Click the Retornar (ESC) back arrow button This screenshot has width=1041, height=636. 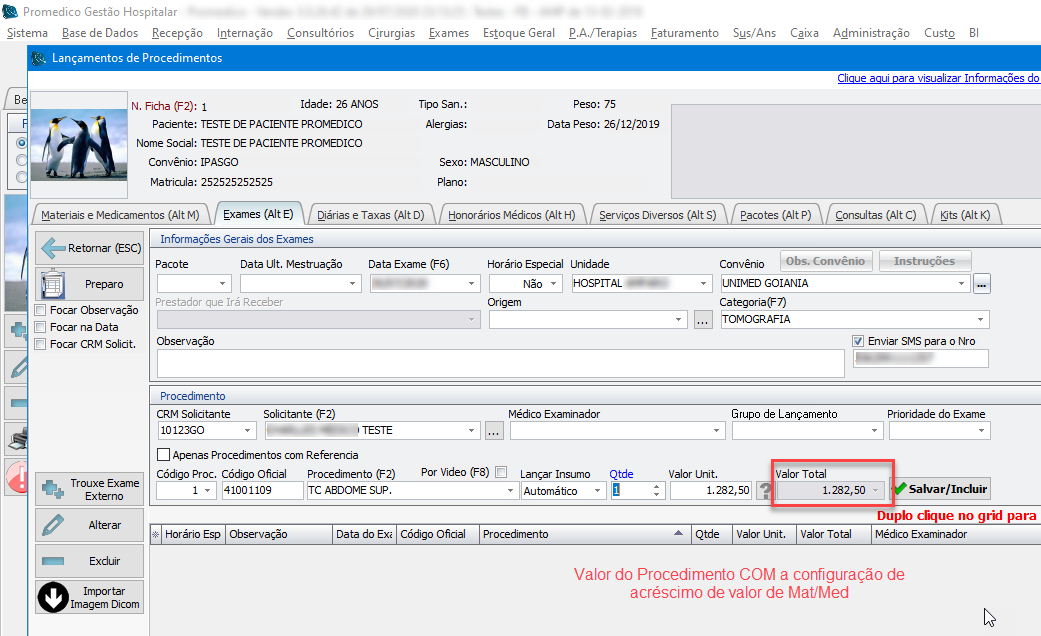click(x=90, y=248)
